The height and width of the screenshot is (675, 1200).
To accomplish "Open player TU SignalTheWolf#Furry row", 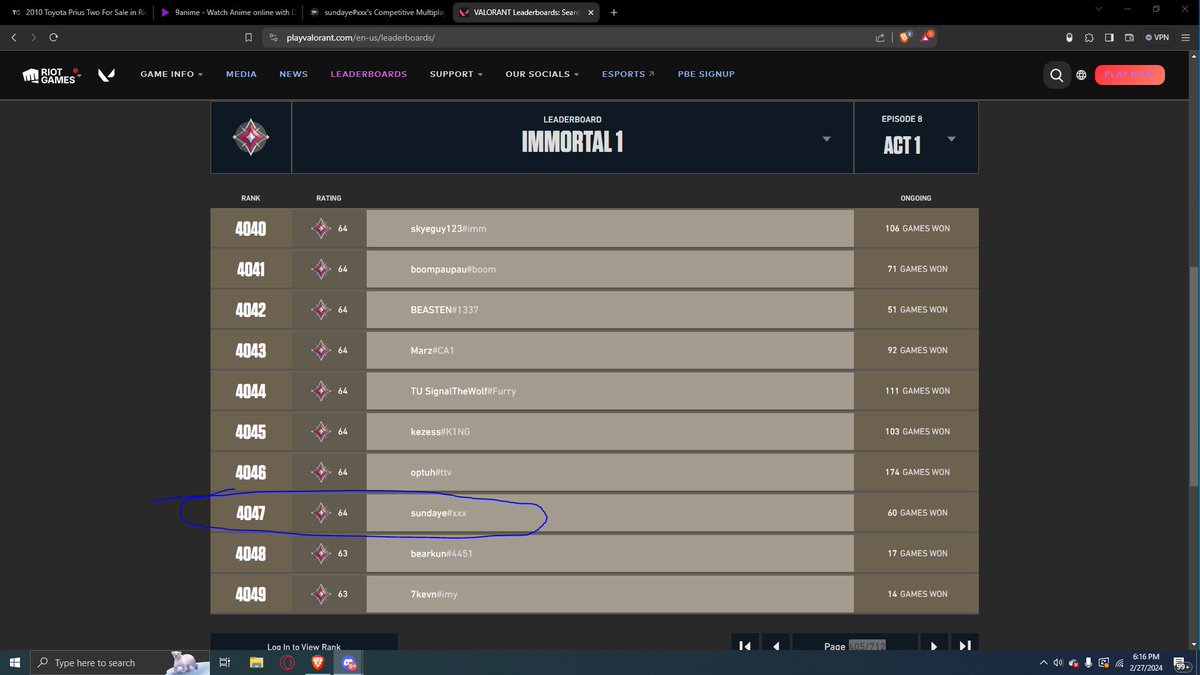I will pos(594,391).
